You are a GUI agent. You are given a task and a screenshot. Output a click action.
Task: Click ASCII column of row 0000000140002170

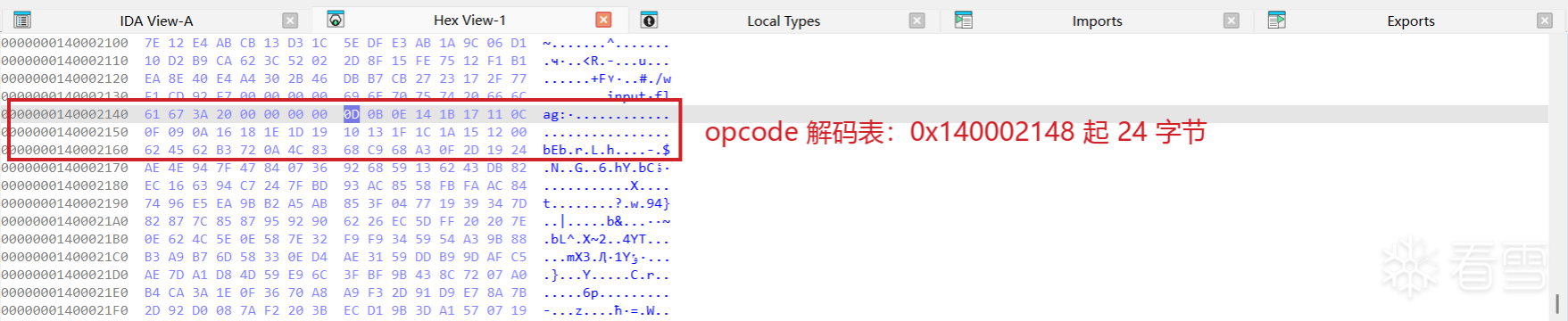(x=606, y=168)
